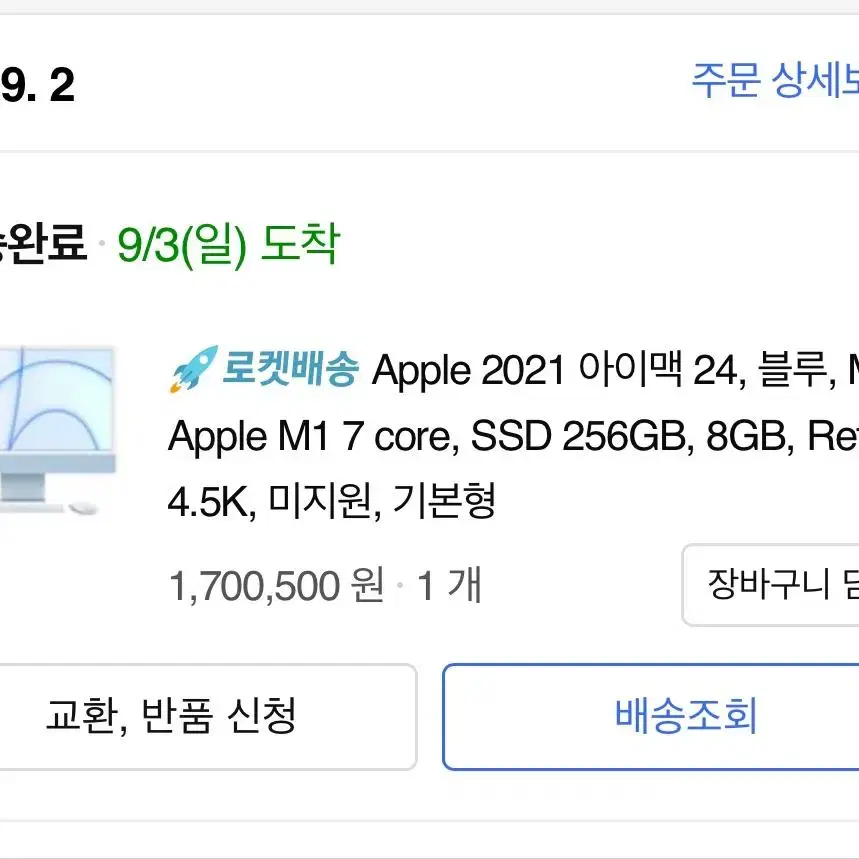Click the 8GB memory text in description
Image resolution: width=859 pixels, height=859 pixels.
749,436
